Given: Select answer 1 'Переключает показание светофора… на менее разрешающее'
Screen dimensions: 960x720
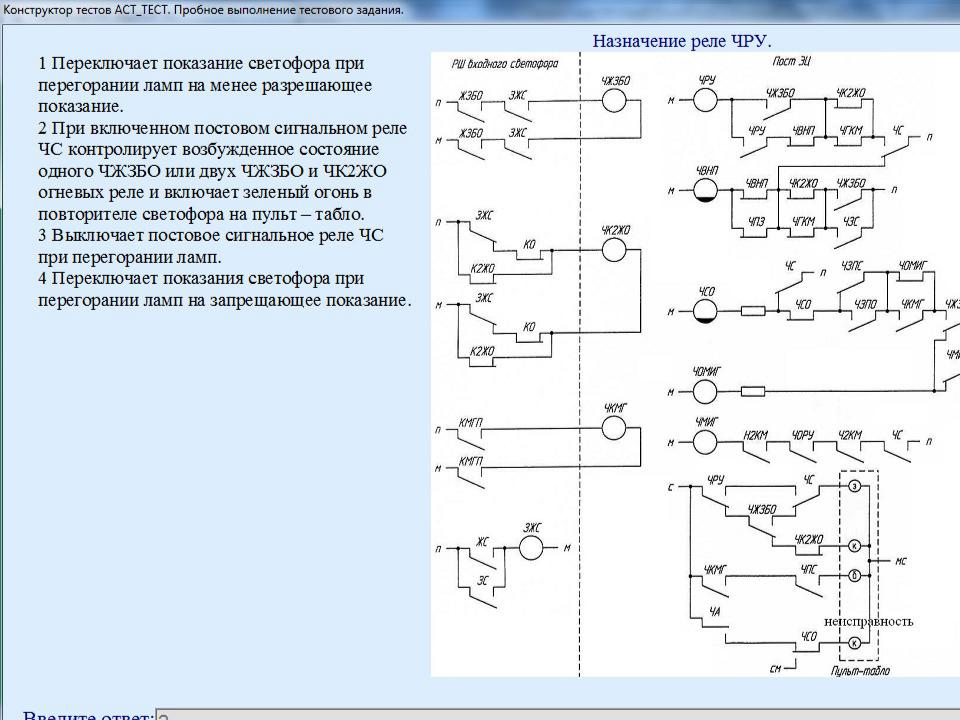Looking at the screenshot, I should (x=205, y=84).
